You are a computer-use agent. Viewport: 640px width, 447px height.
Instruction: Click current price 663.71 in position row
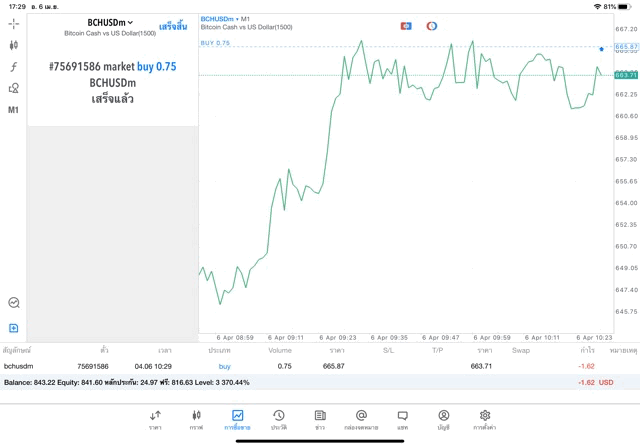[481, 366]
